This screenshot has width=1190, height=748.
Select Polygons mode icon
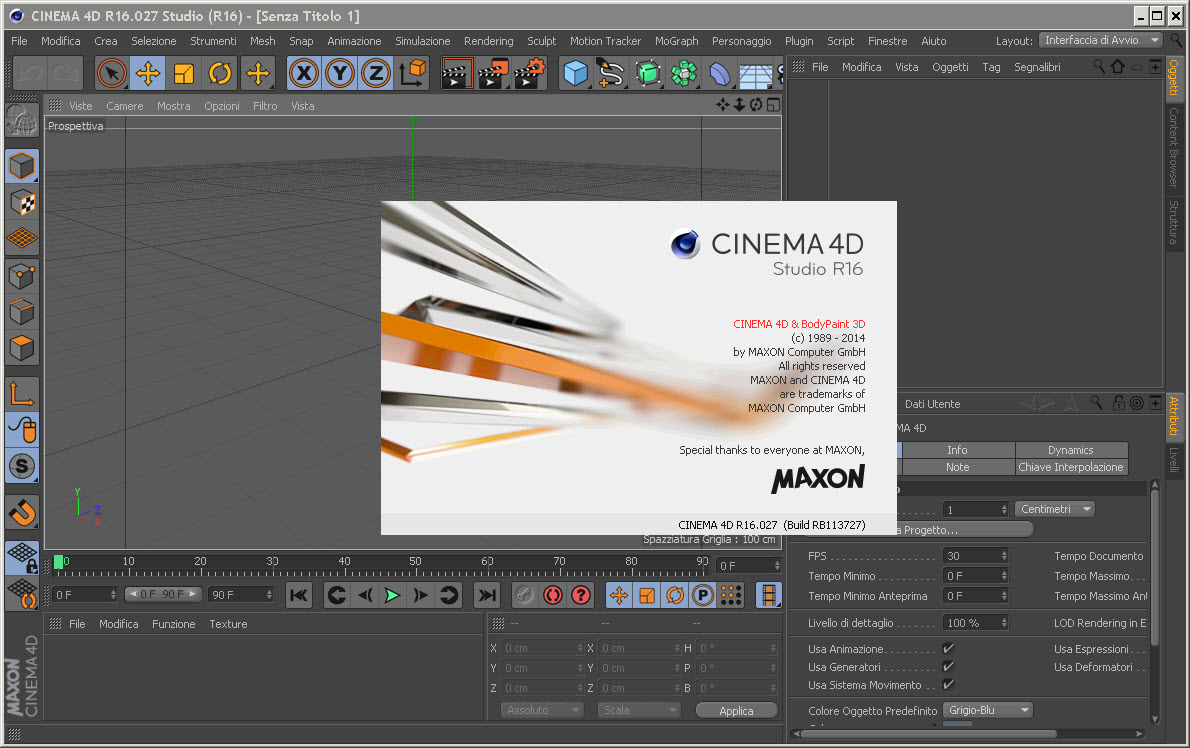point(22,348)
